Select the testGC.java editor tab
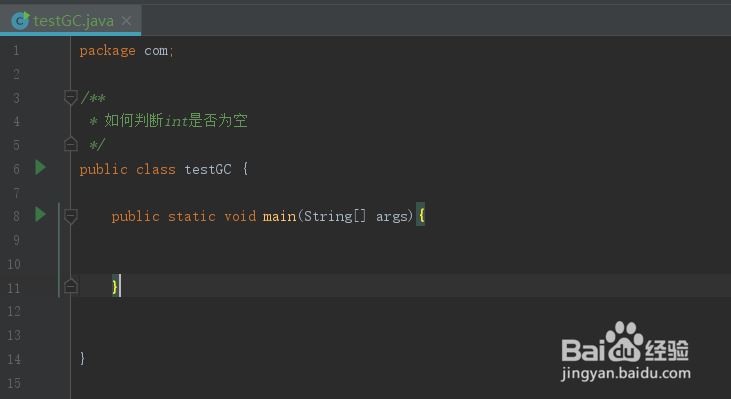The height and width of the screenshot is (399, 731). coord(71,21)
